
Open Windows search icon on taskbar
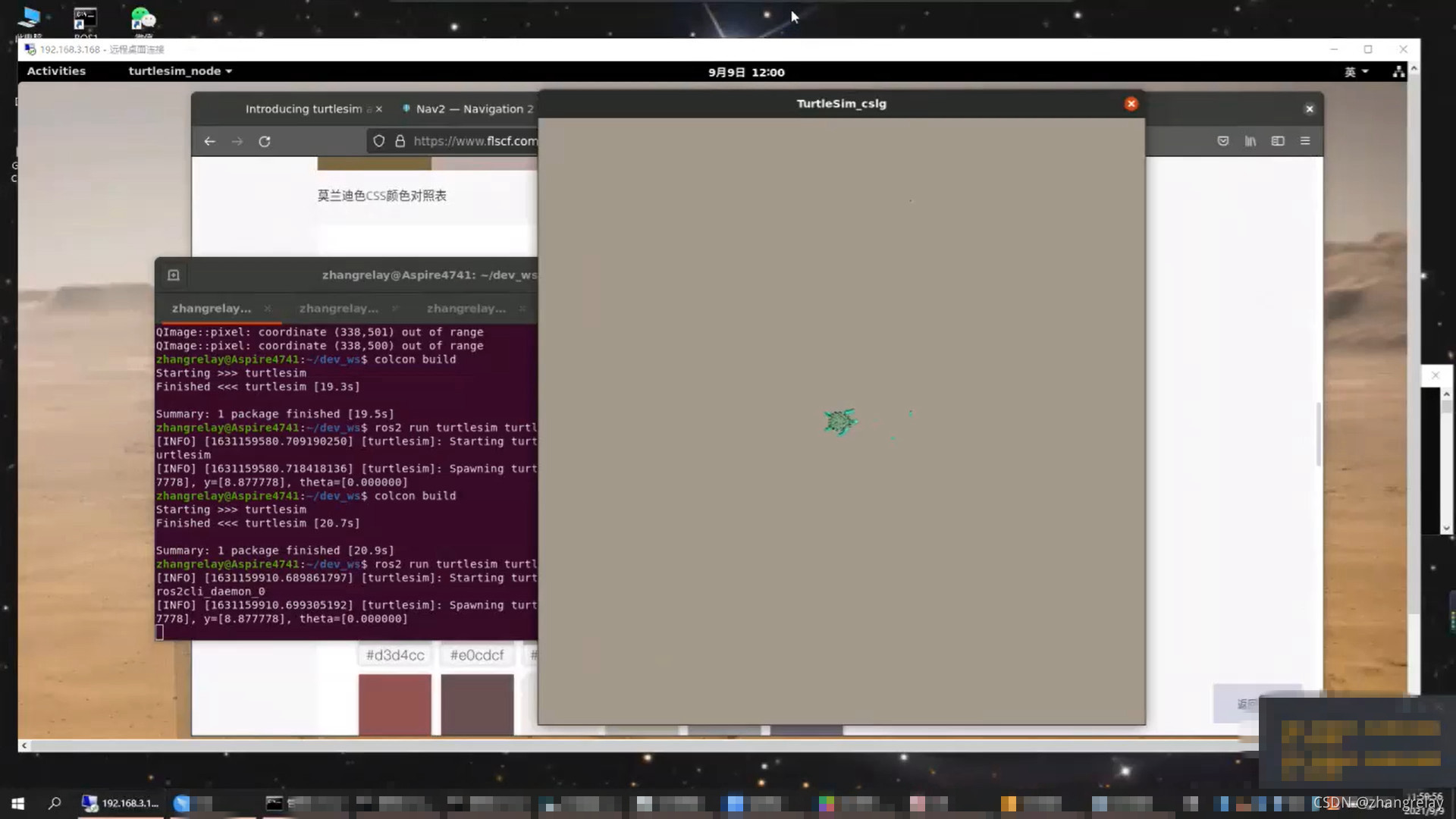coord(55,803)
